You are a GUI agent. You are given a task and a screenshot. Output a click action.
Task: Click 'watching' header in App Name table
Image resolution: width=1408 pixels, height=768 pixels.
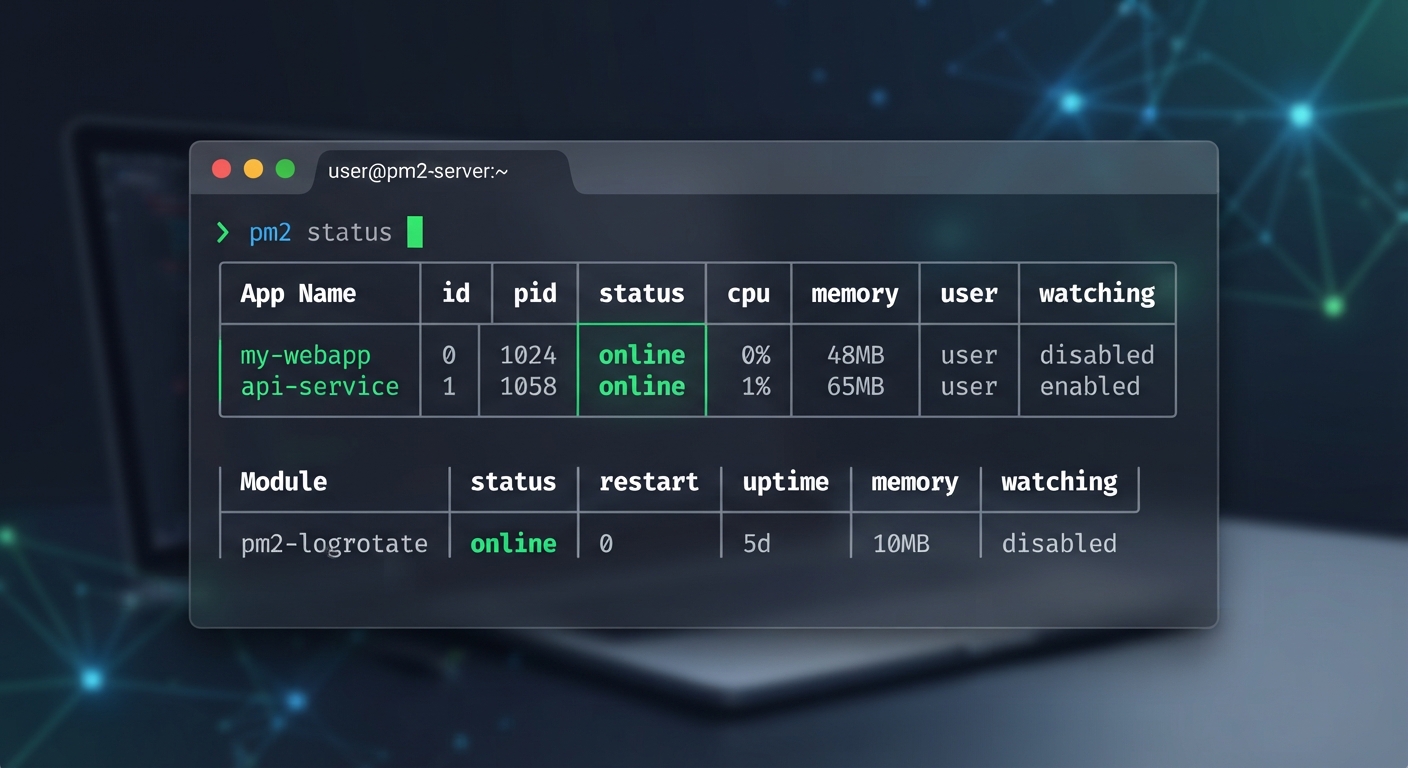pyautogui.click(x=1097, y=294)
